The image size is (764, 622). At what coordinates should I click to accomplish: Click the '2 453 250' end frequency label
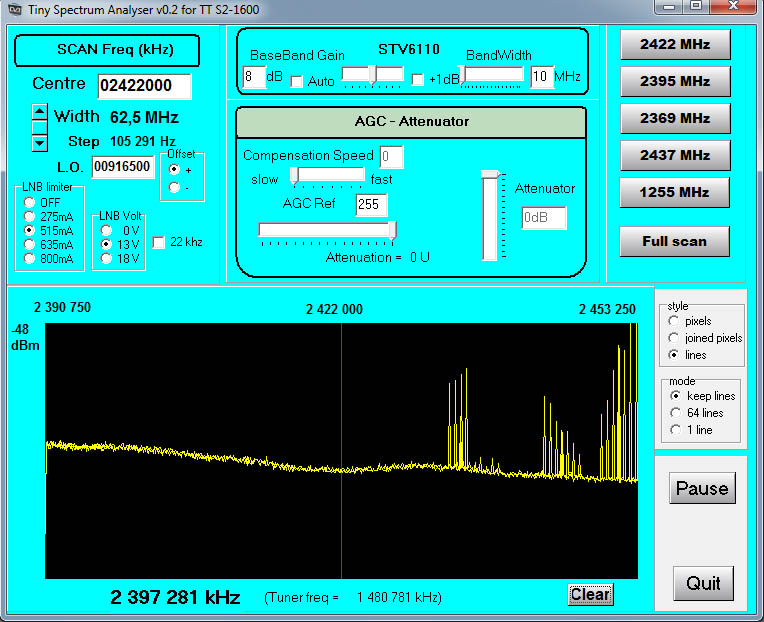607,309
